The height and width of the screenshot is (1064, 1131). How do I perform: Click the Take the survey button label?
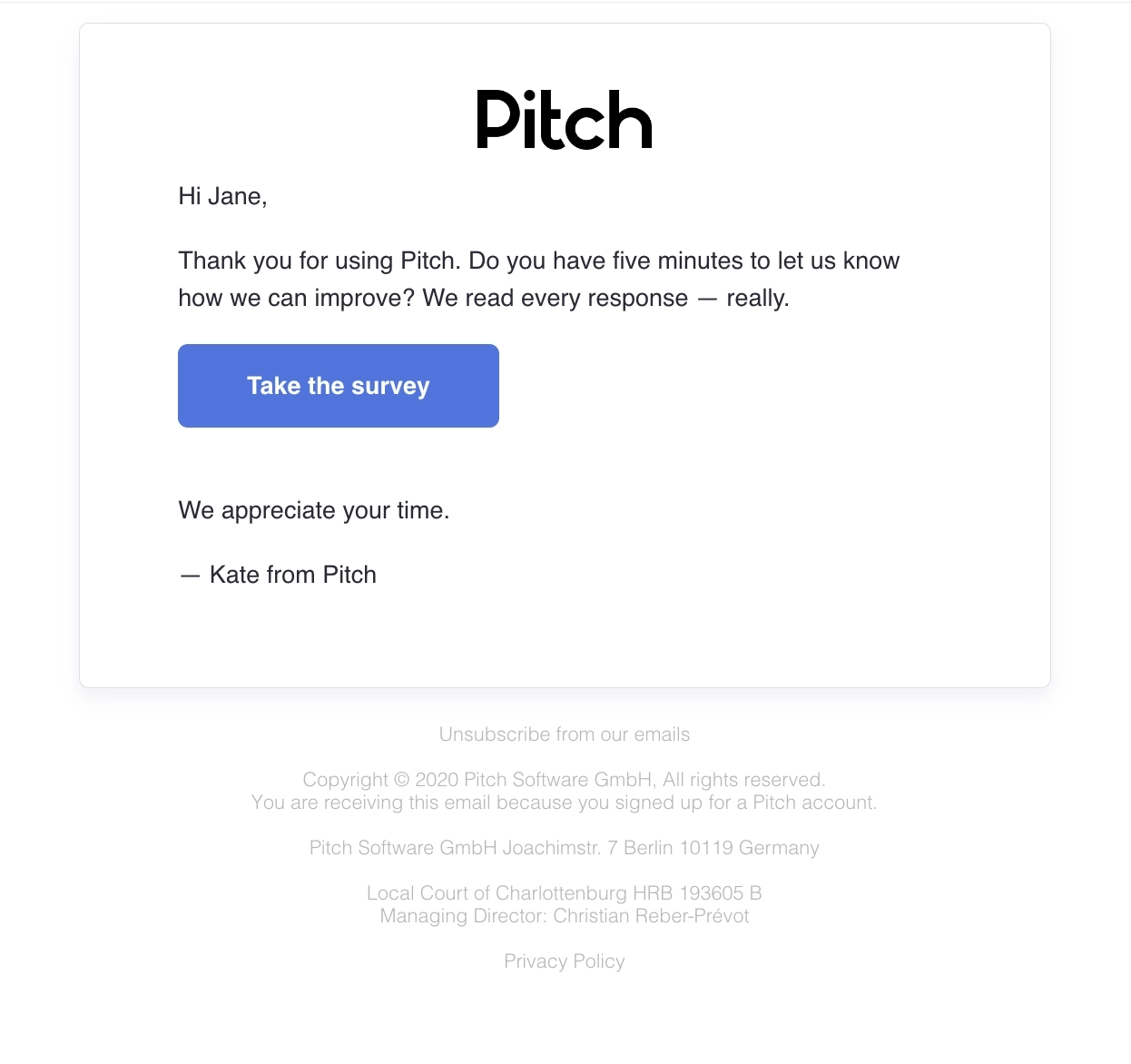pos(338,385)
